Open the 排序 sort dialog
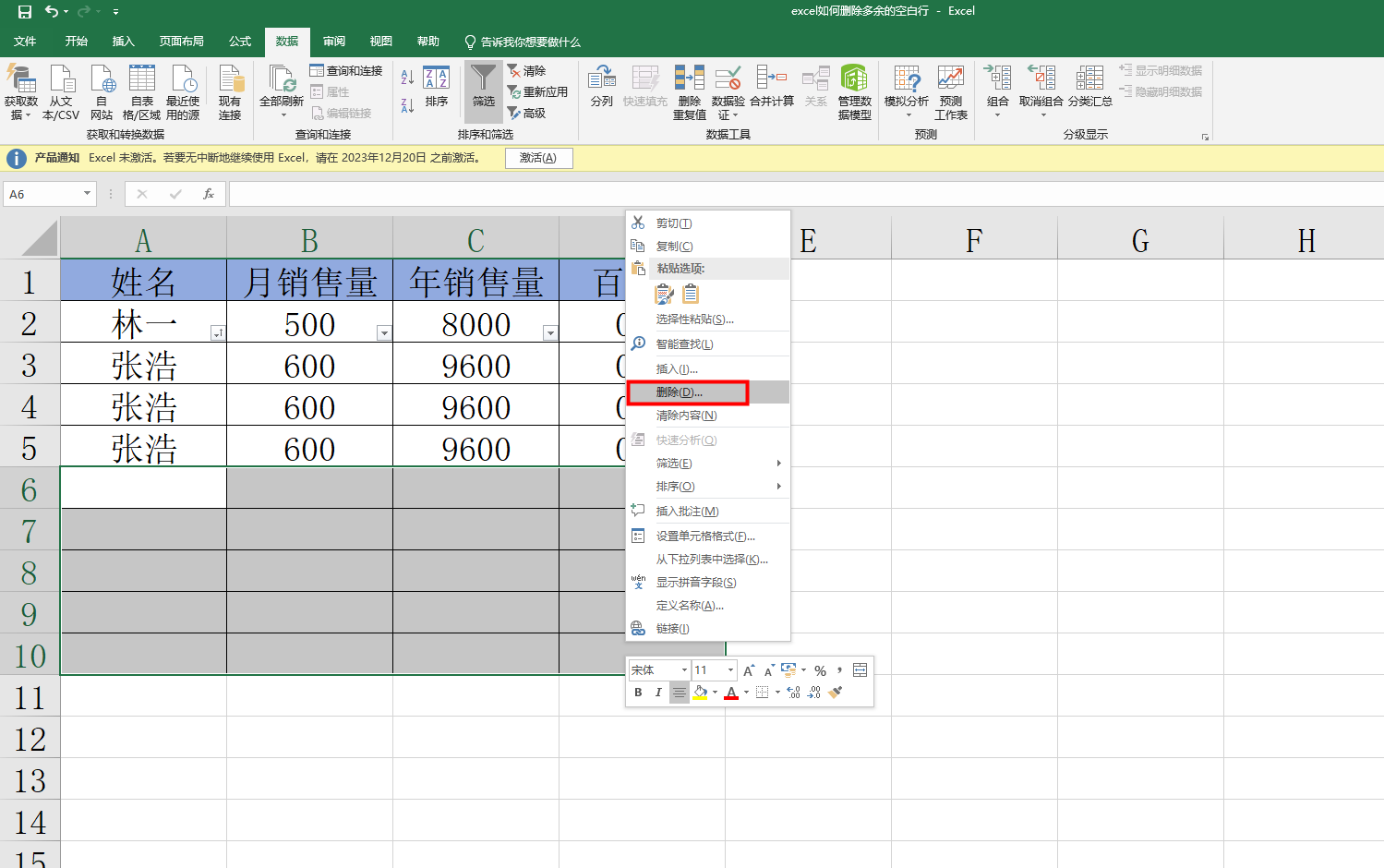The height and width of the screenshot is (868, 1384). (437, 87)
